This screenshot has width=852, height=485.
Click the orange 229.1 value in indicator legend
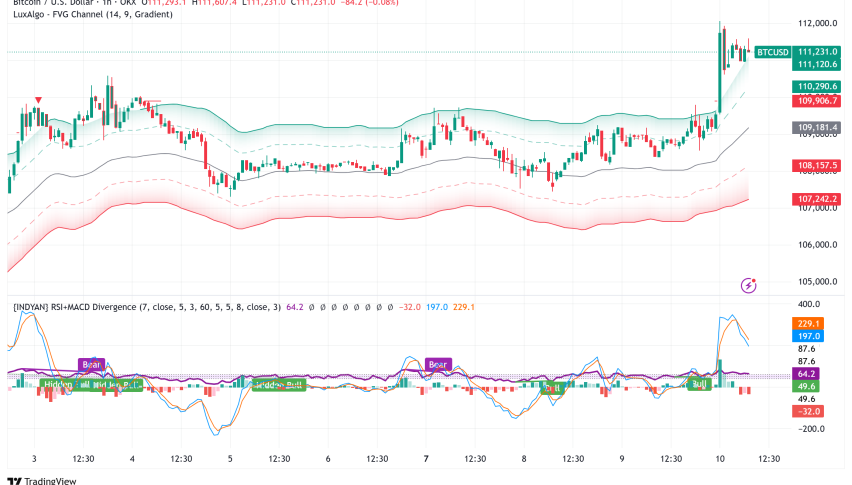(x=463, y=307)
